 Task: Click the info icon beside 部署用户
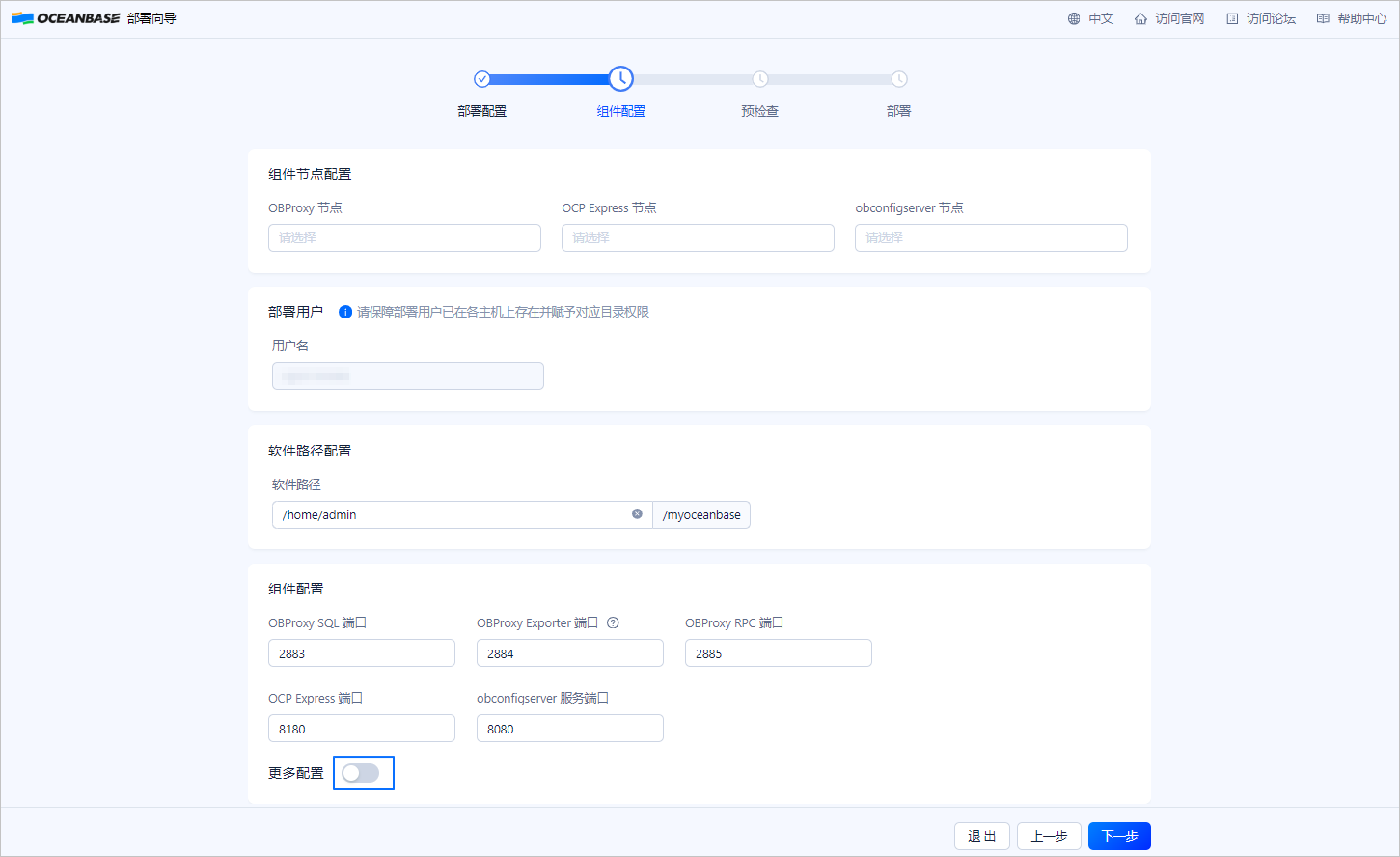(345, 312)
